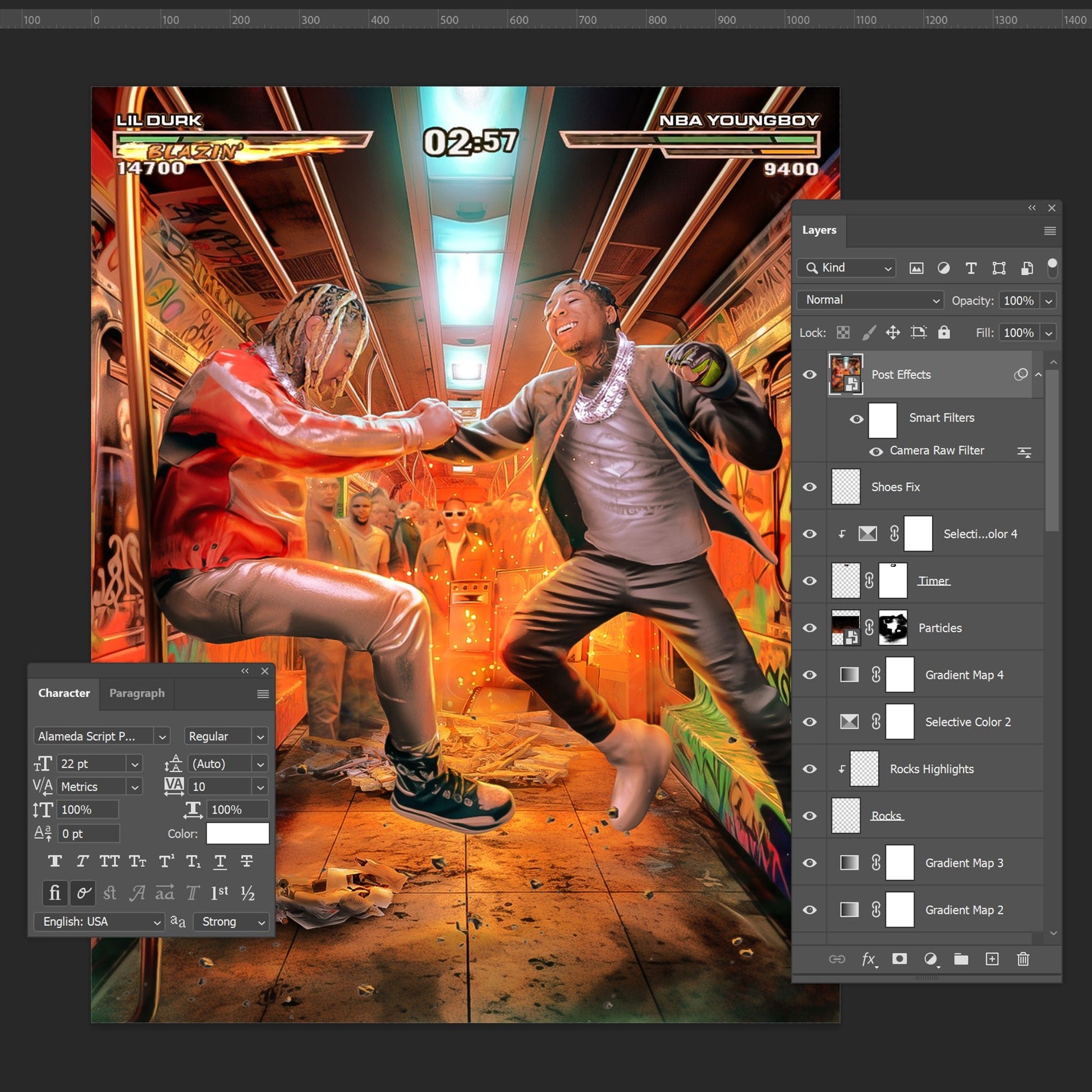Open the Fill slider dropdown arrow

(x=1048, y=333)
